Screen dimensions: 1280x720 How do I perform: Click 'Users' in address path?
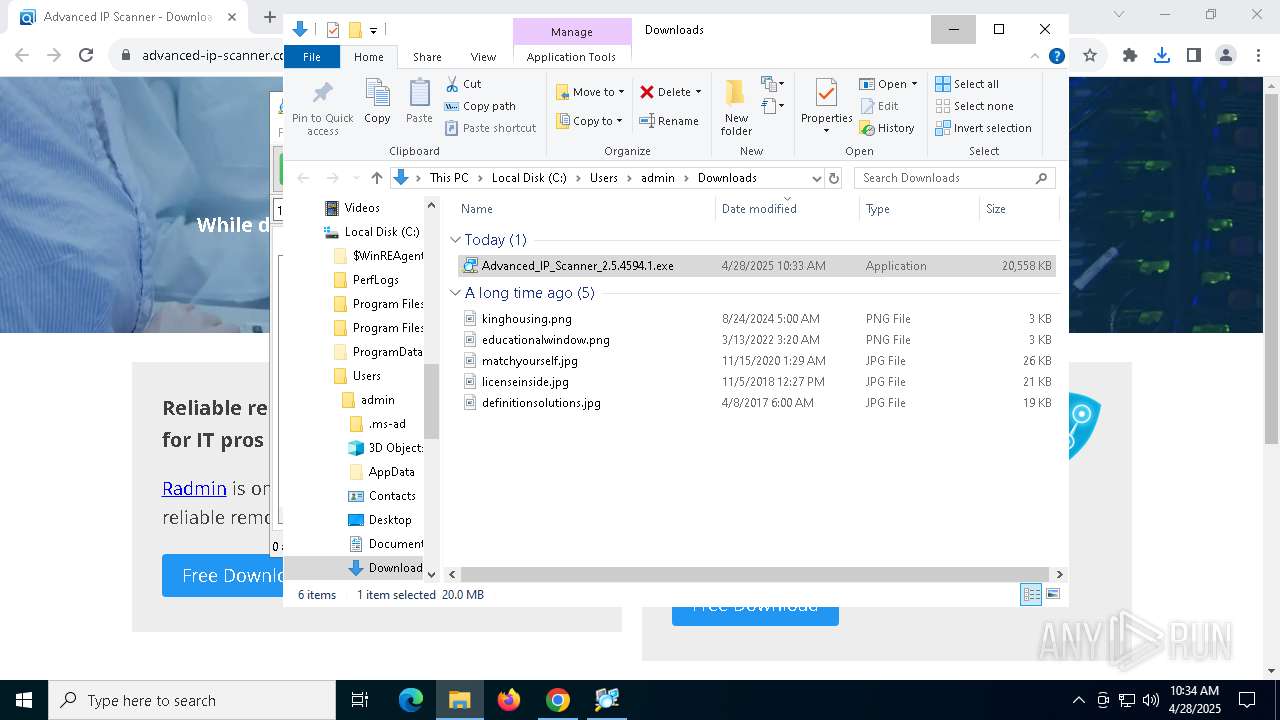point(603,178)
